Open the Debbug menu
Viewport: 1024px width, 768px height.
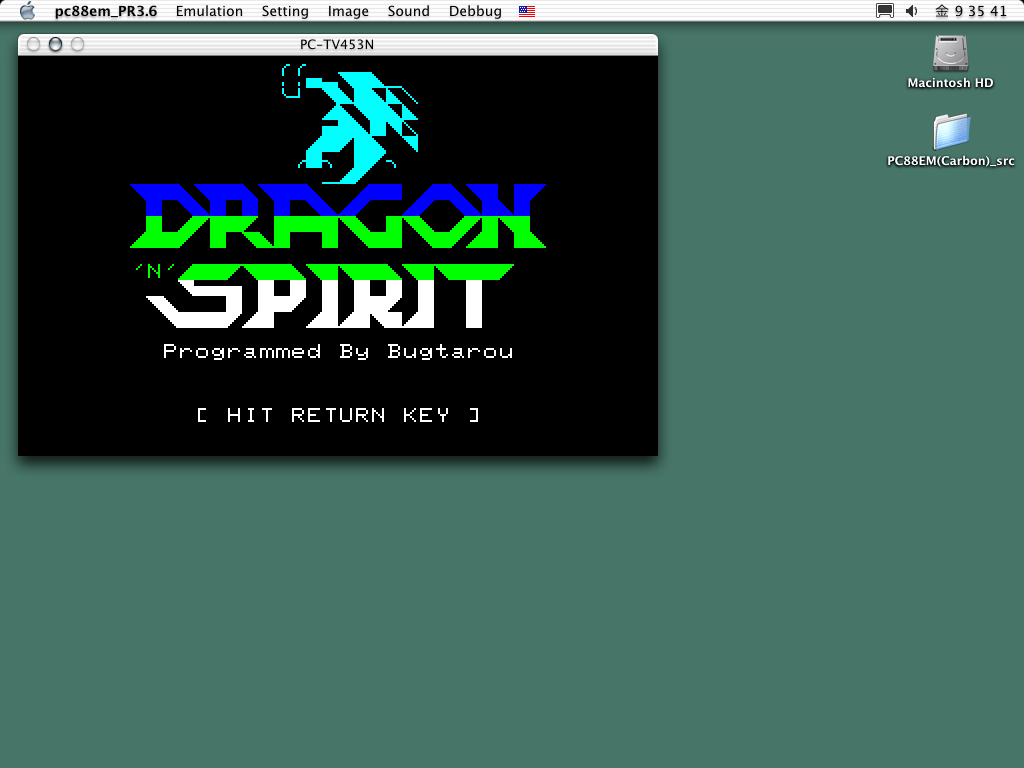475,11
